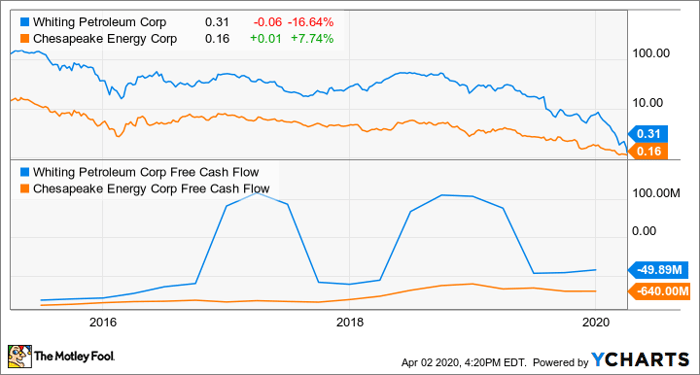Click the blue Whiting Free Cash Flow swatch
This screenshot has width=700, height=375.
point(25,172)
